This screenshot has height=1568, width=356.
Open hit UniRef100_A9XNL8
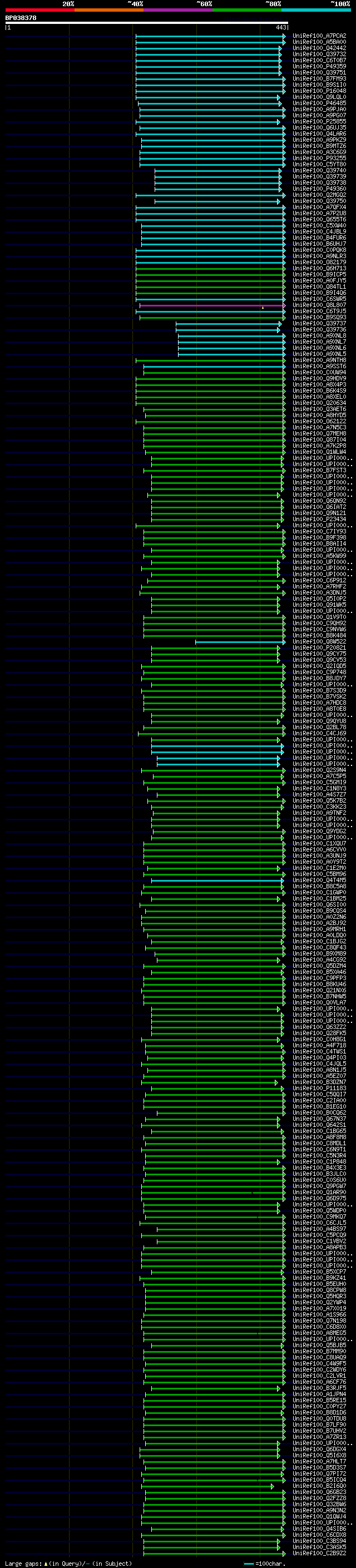tap(319, 336)
